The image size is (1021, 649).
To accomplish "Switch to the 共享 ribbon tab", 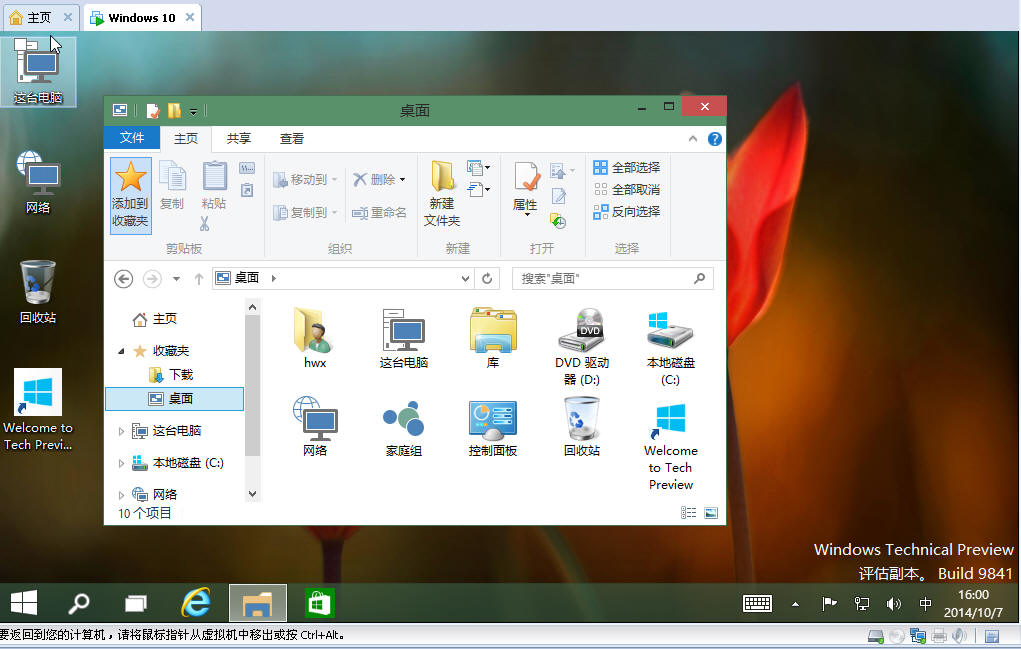I will pyautogui.click(x=239, y=139).
